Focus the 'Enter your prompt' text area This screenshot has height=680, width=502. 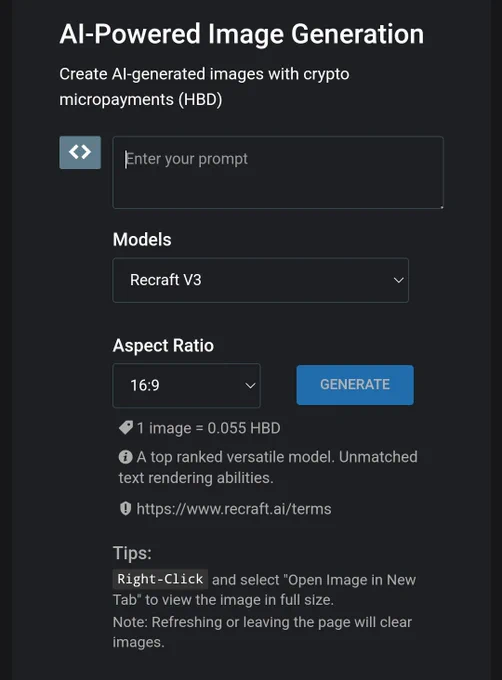[x=278, y=173]
